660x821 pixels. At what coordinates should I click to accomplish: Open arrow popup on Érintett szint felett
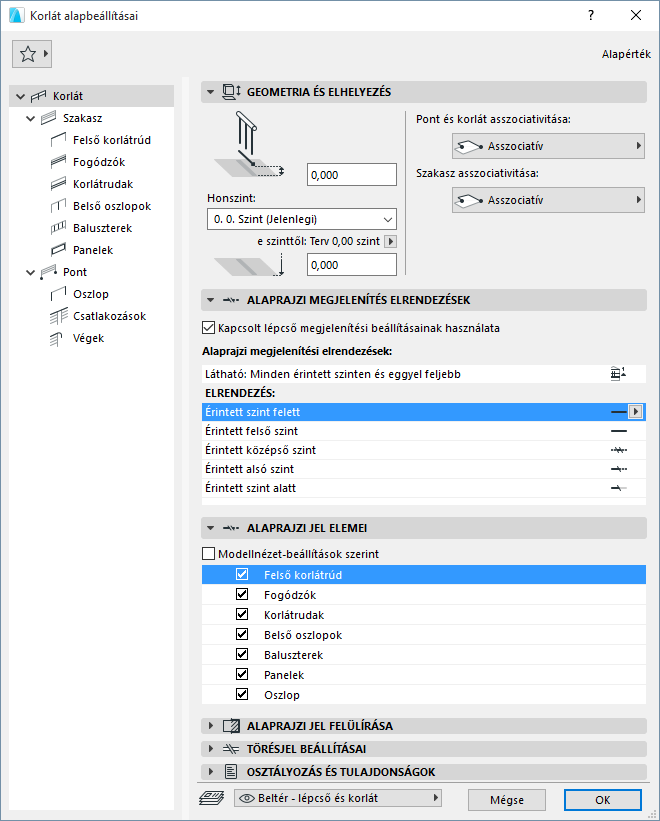tap(635, 412)
